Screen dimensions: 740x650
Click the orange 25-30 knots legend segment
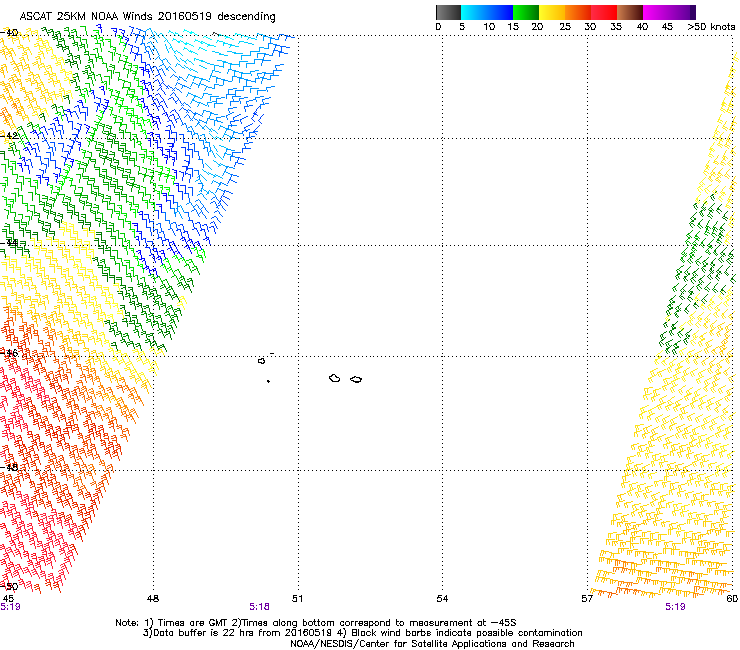(x=578, y=12)
